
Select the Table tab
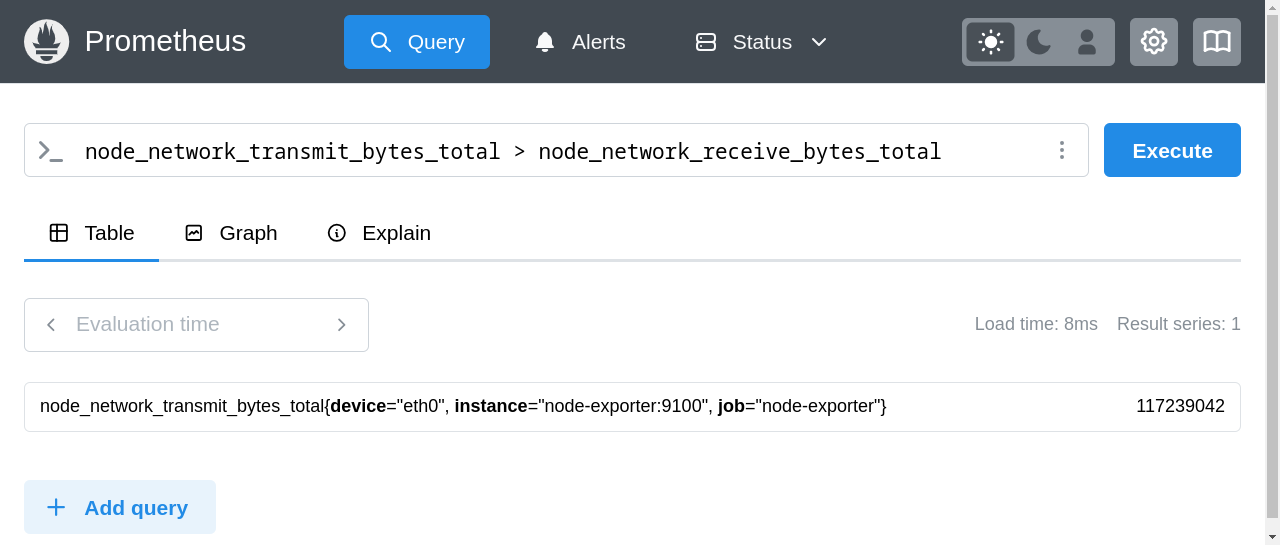coord(91,233)
